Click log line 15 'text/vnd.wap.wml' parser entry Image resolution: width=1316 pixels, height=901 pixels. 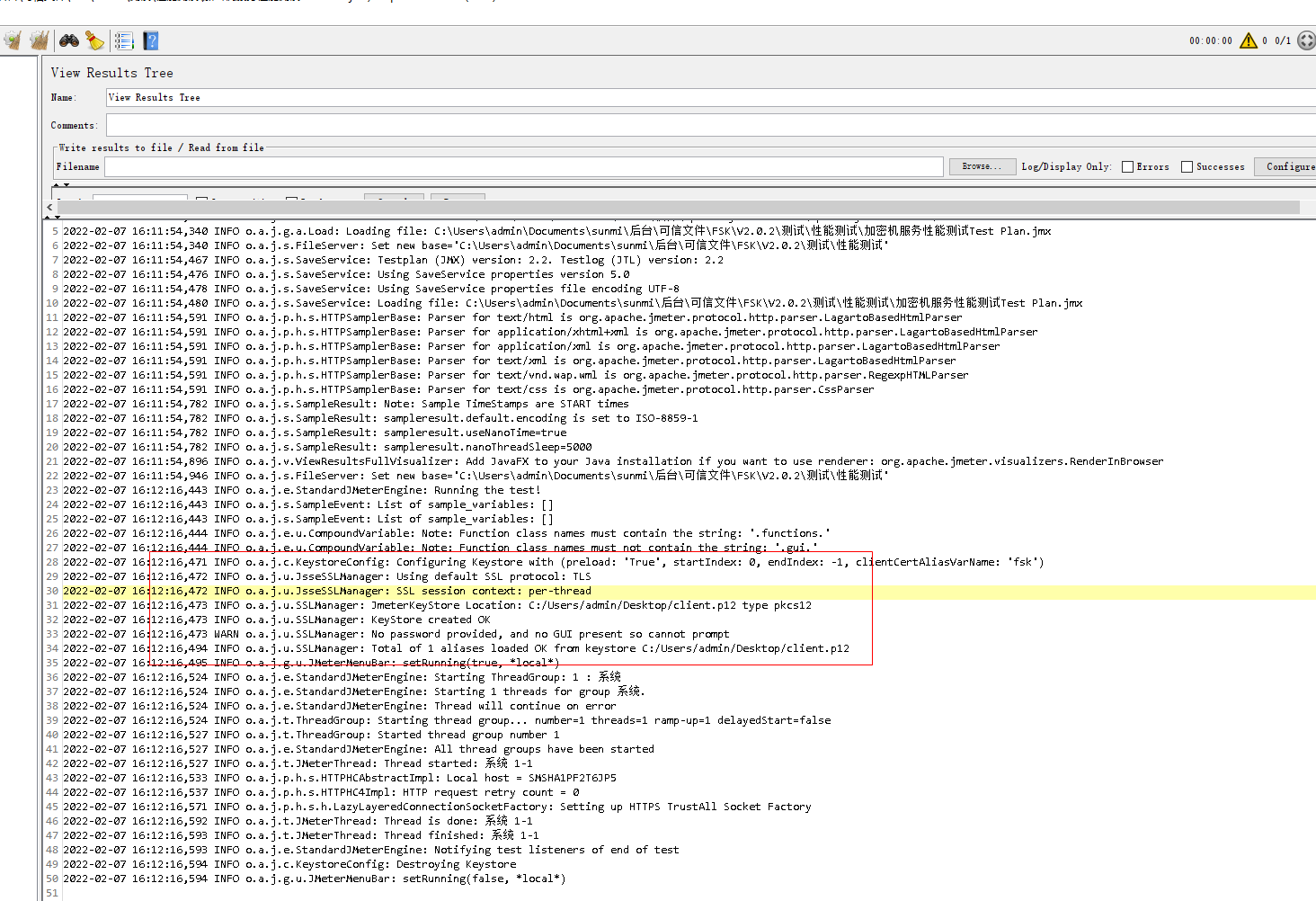pyautogui.click(x=516, y=375)
